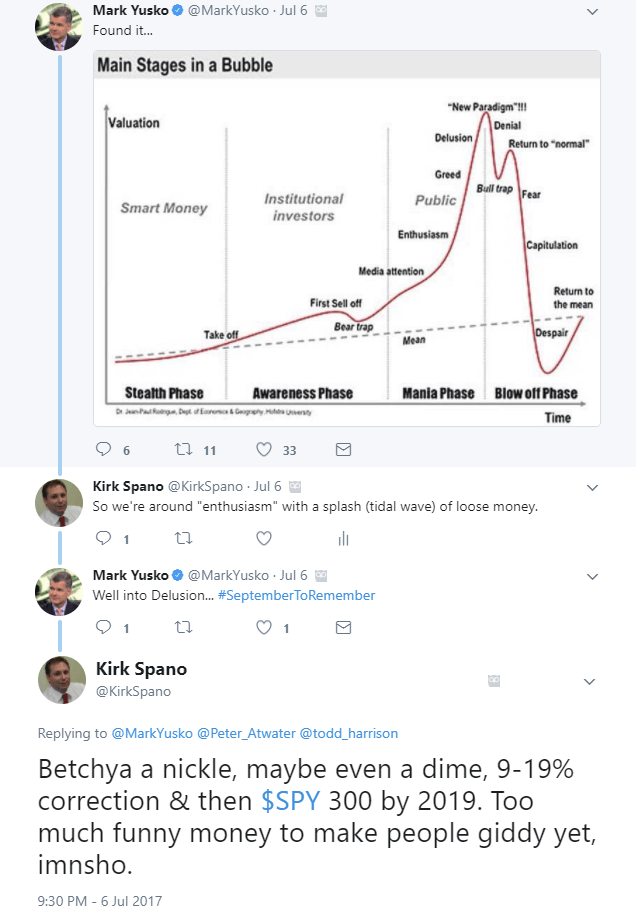Screen dimensions: 636x908
Task: Like the bubble chart tweet with 33 likes
Action: 264,450
